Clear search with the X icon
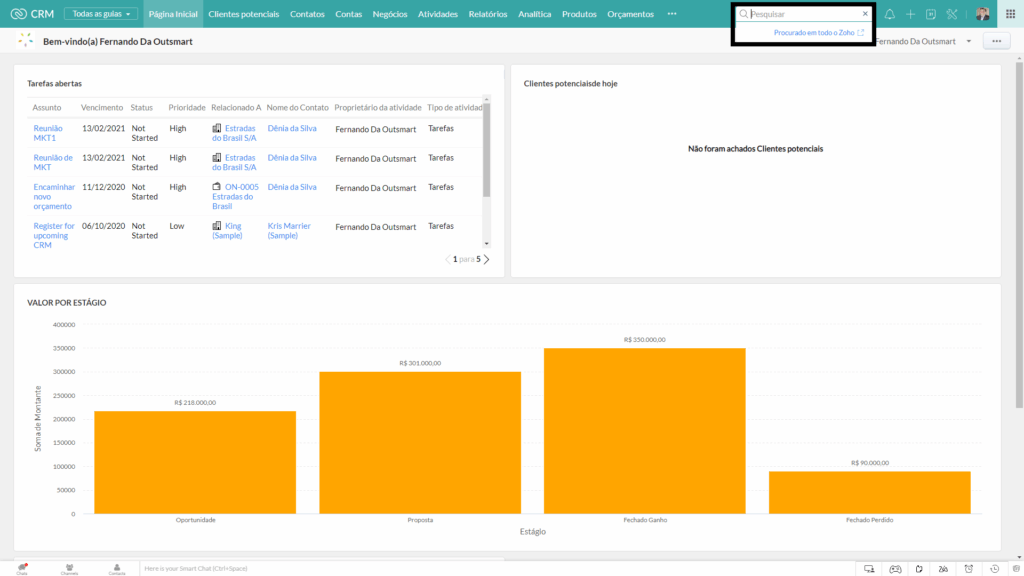 click(865, 14)
